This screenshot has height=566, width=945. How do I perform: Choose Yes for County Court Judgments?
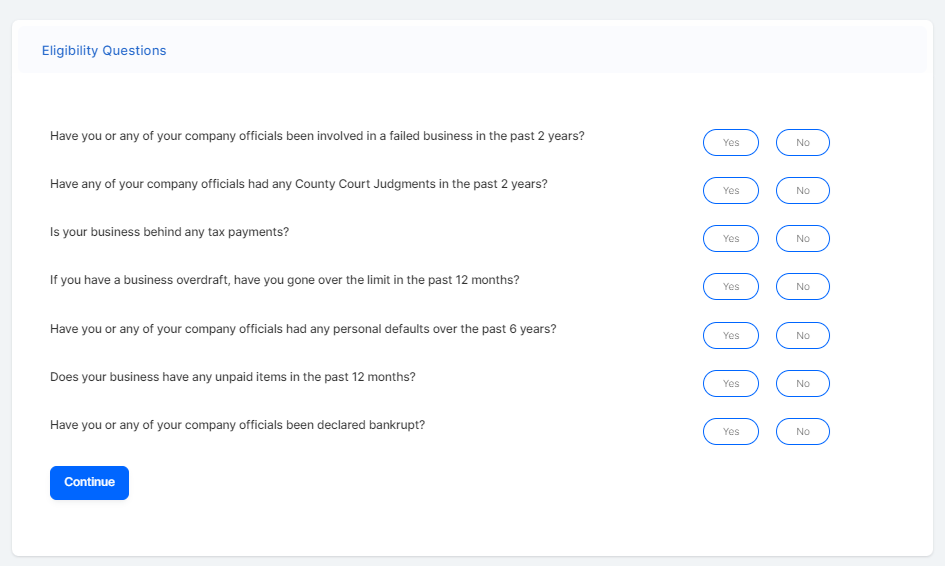point(731,191)
